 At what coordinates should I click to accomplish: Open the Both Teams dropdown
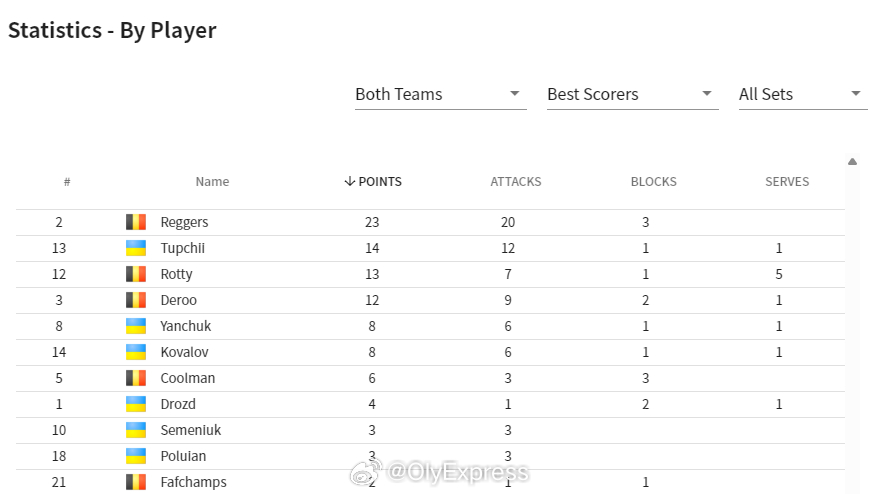[440, 94]
